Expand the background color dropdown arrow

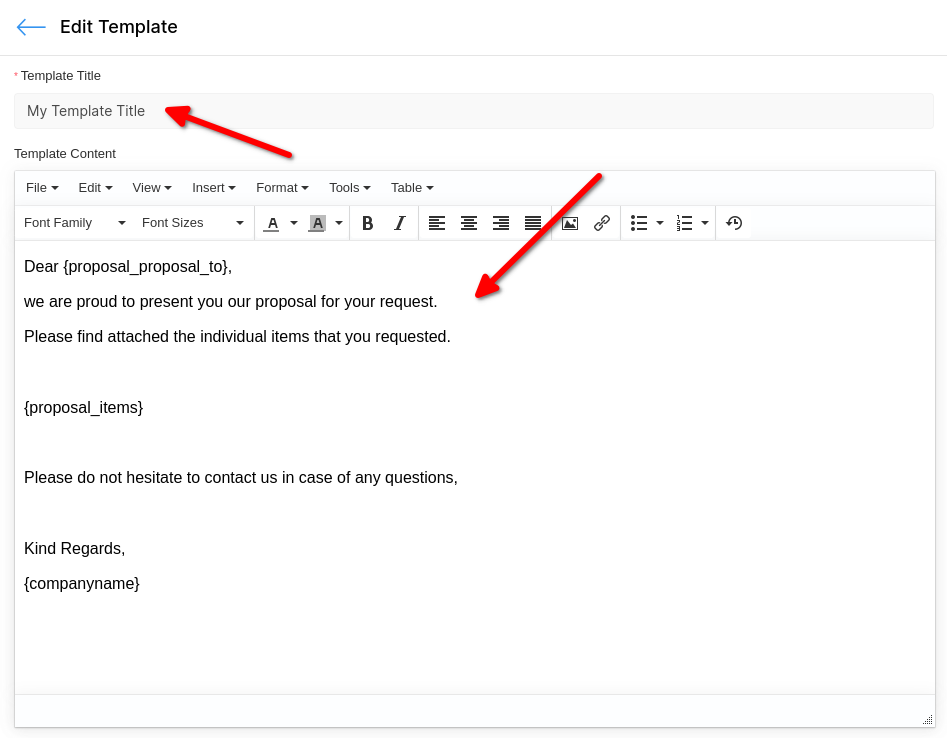point(339,223)
